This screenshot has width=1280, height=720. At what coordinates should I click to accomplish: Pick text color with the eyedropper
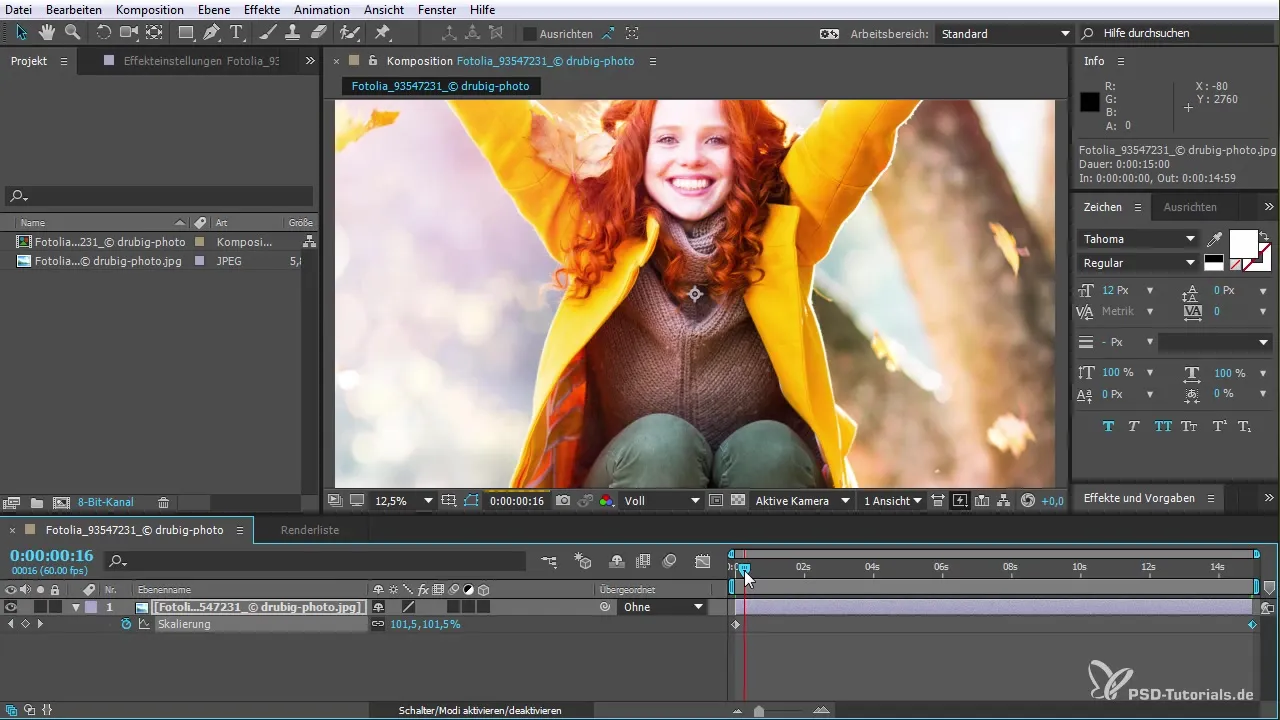pos(1214,240)
